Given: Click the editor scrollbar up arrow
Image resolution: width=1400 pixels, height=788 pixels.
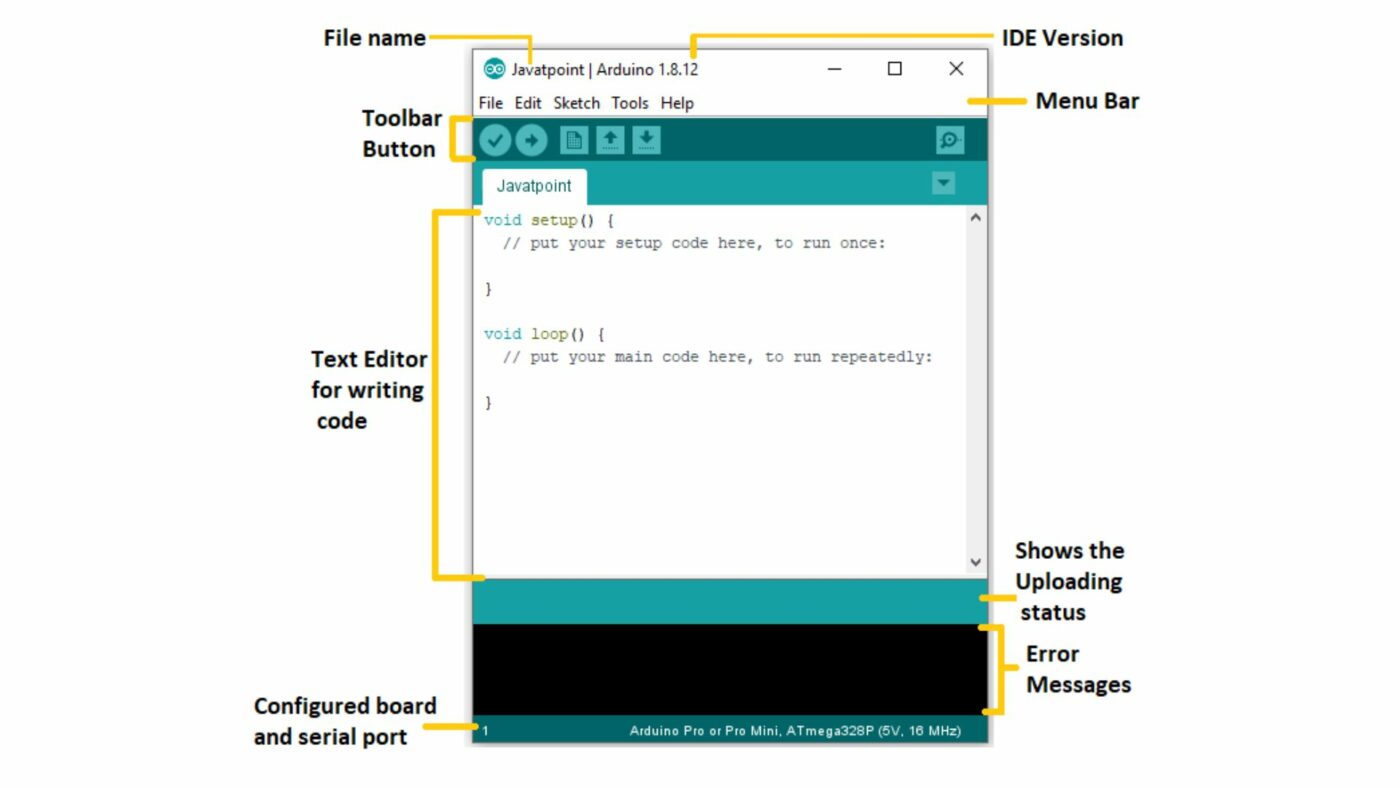Looking at the screenshot, I should click(x=976, y=217).
